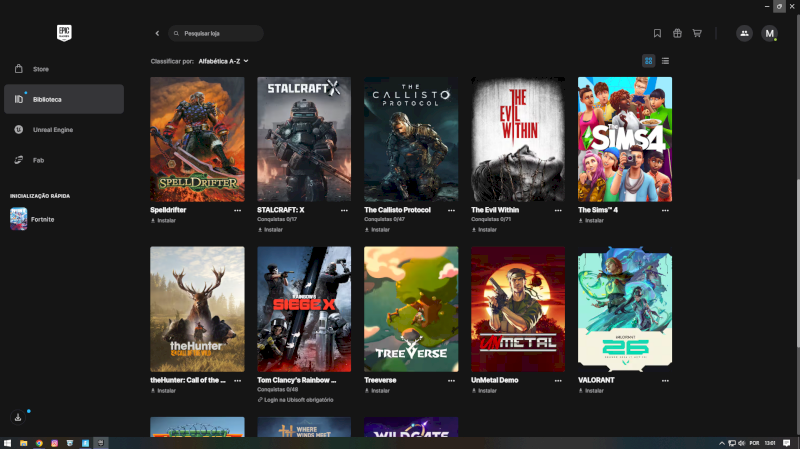Open VALORANT more options menu
The width and height of the screenshot is (800, 449).
tap(665, 381)
